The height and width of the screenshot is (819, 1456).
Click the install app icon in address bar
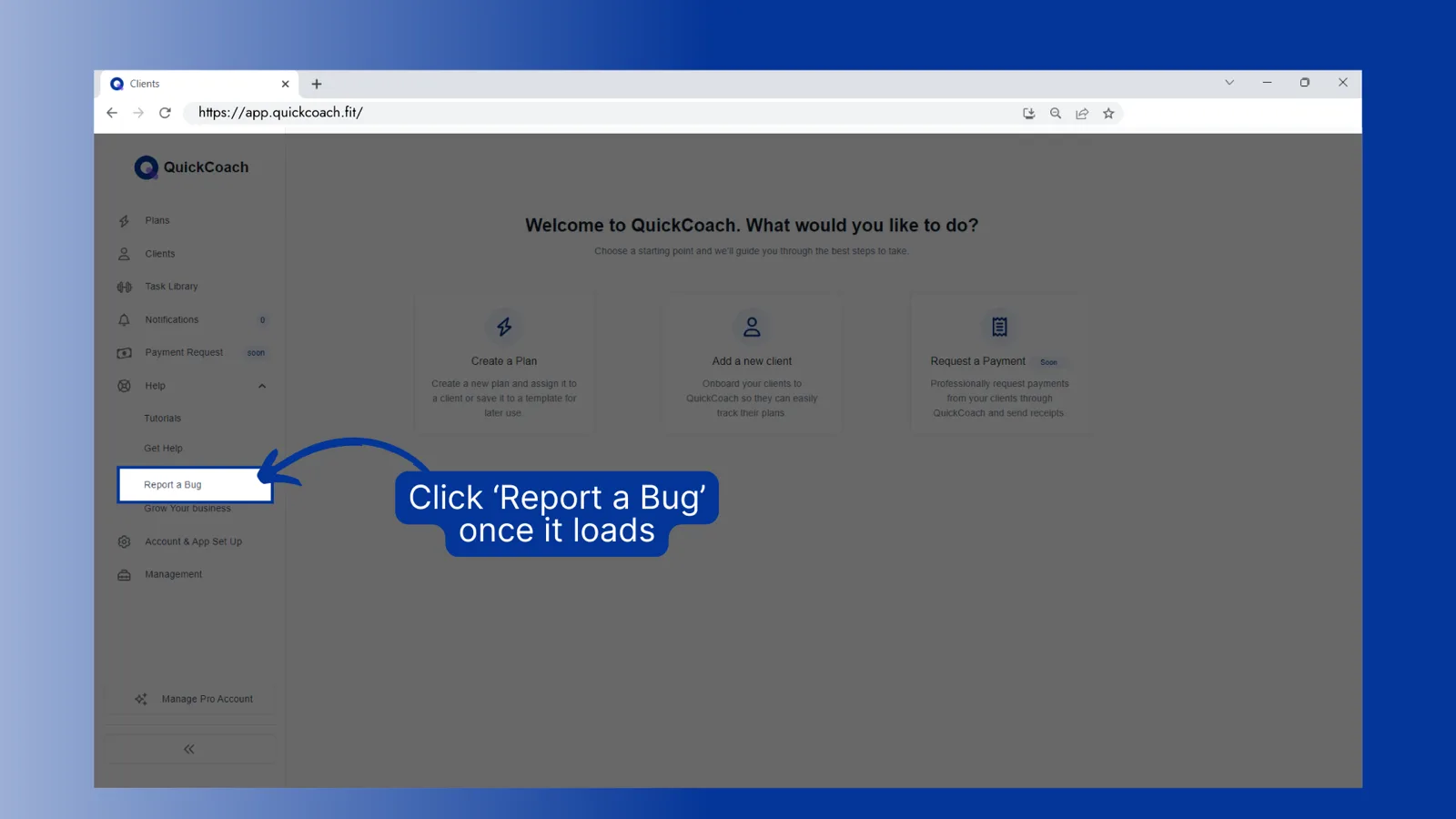[1029, 114]
